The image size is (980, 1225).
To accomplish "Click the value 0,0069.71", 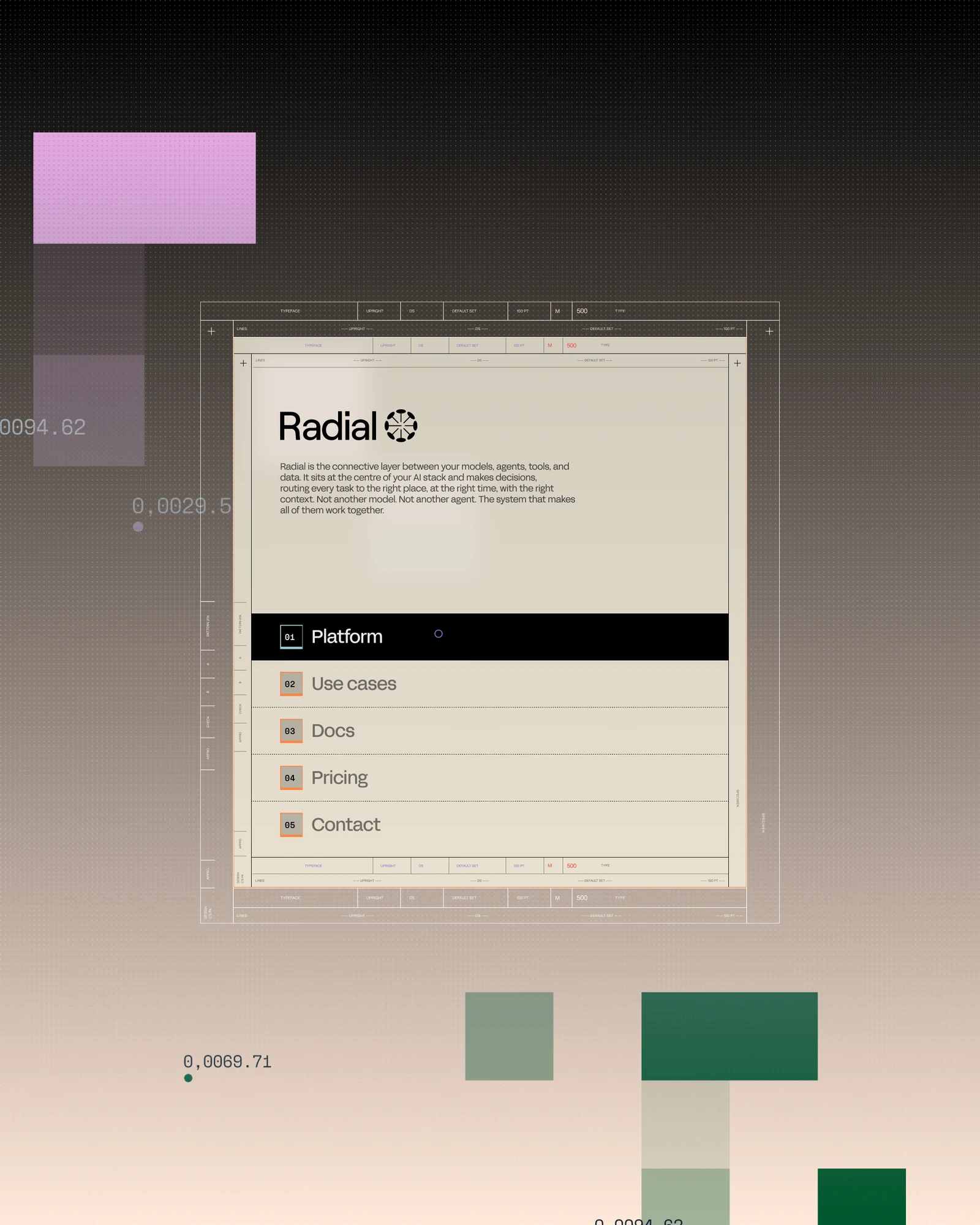I will pos(227,1061).
